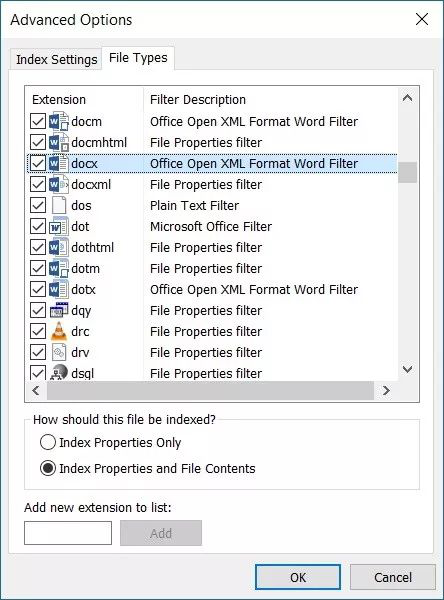
Task: Open the File Types tab
Action: coord(138,58)
